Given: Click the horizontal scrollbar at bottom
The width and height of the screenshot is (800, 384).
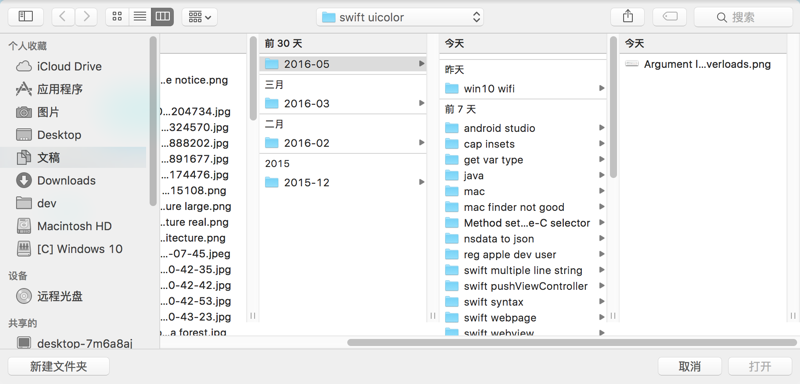Looking at the screenshot, I should coord(571,343).
